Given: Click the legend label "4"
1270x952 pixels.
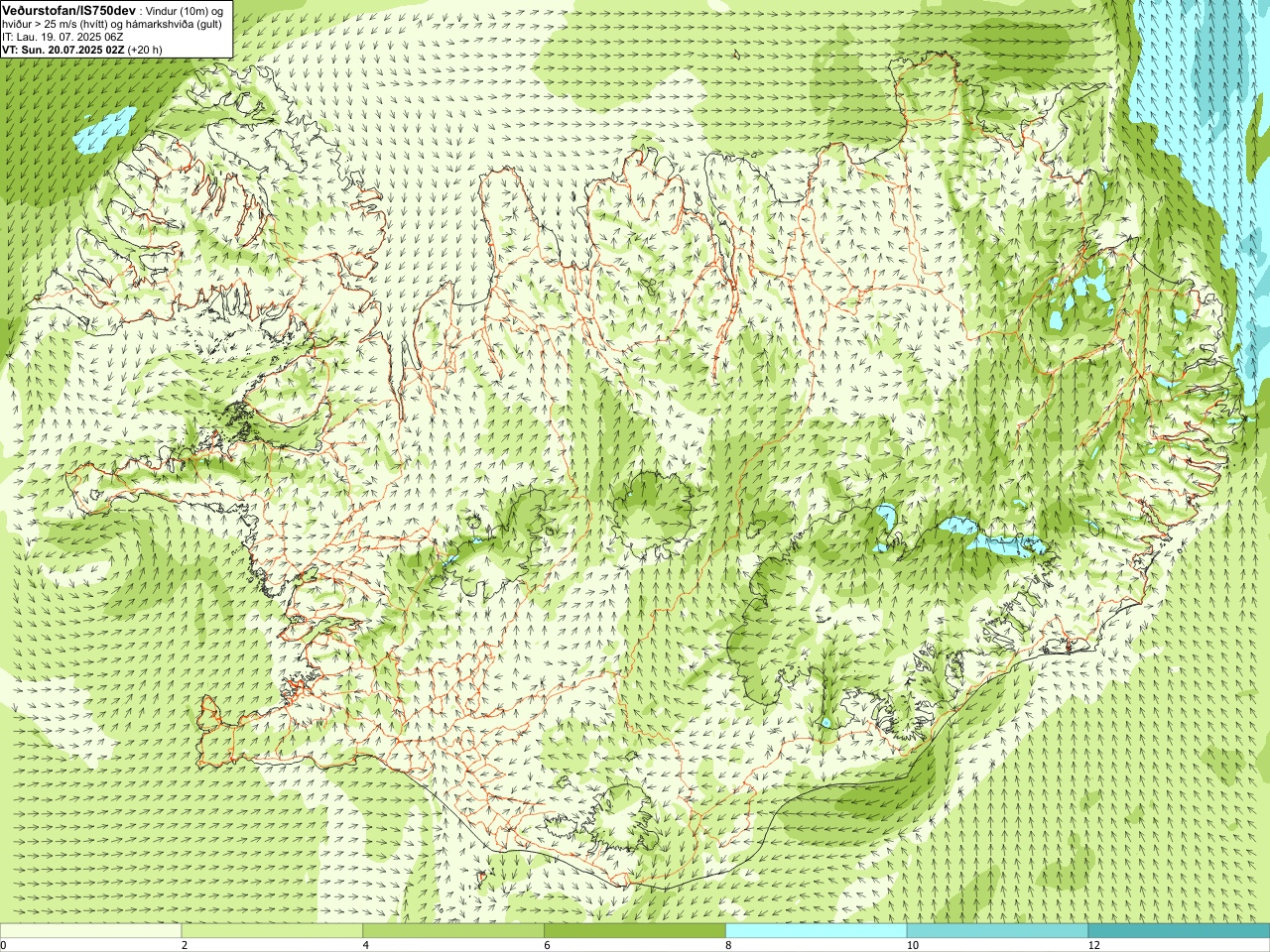Looking at the screenshot, I should tap(366, 946).
